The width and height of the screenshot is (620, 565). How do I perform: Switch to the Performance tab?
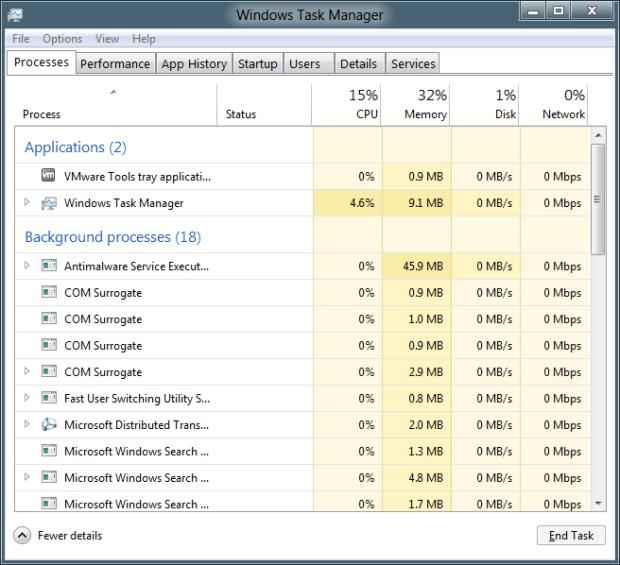(x=115, y=64)
